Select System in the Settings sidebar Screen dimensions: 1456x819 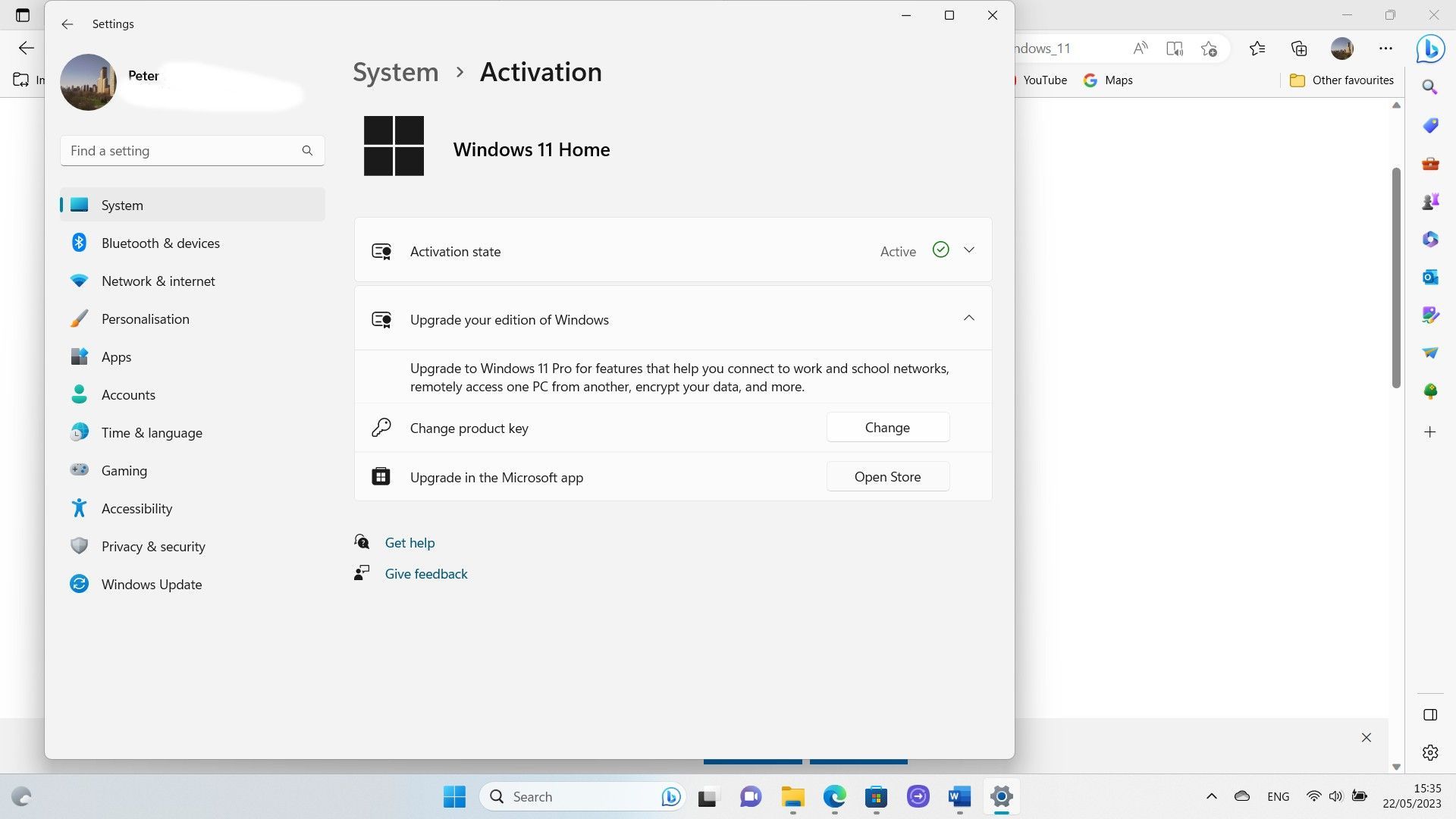pos(192,205)
